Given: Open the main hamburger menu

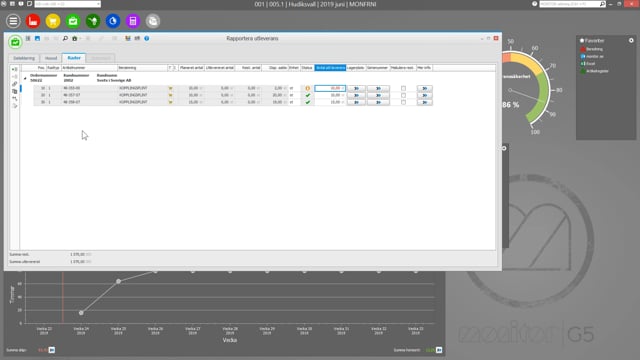Looking at the screenshot, I should tap(13, 21).
